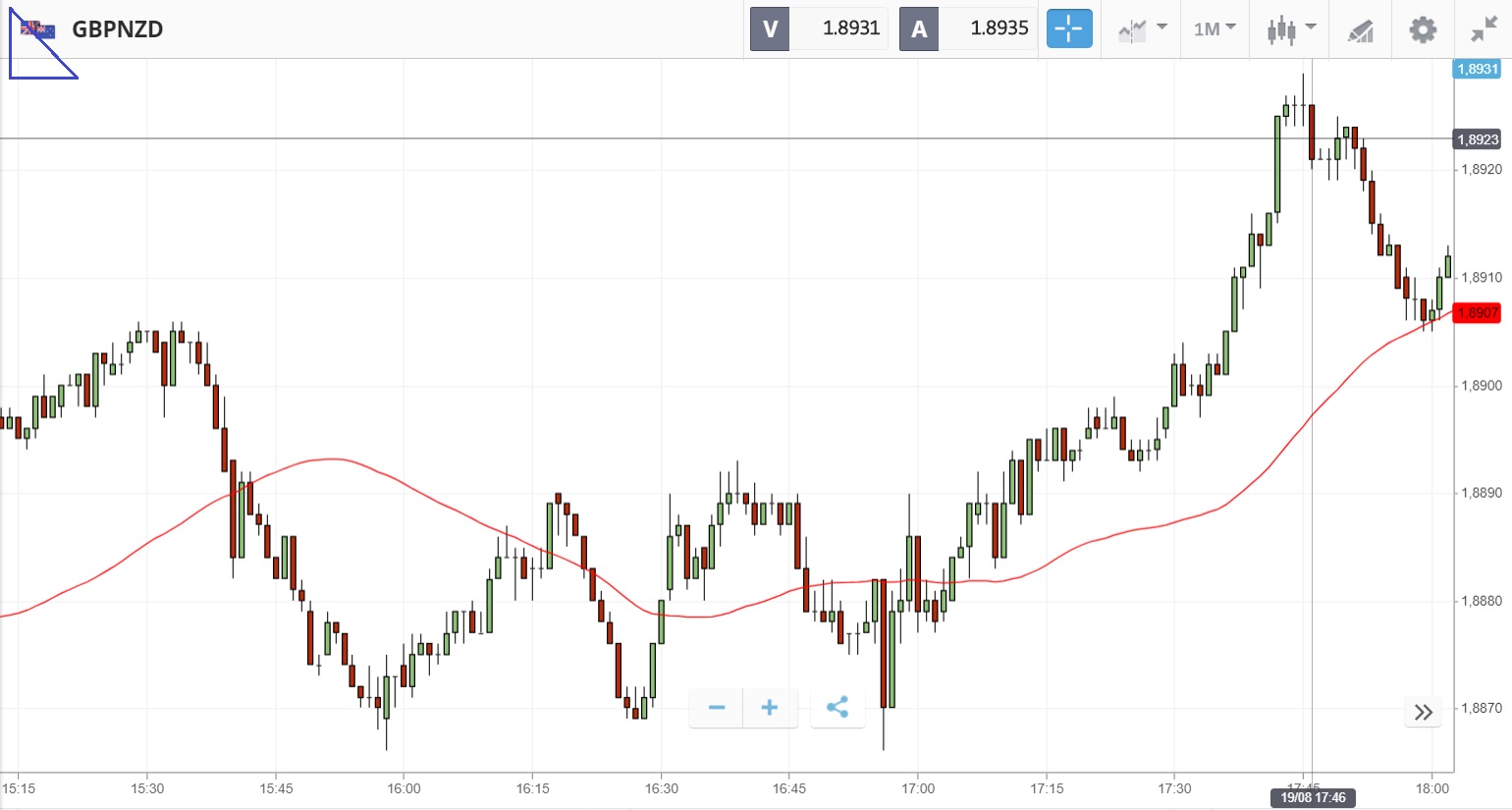The image size is (1512, 810).
Task: Select the drawing tools pencil icon
Action: 1360,30
